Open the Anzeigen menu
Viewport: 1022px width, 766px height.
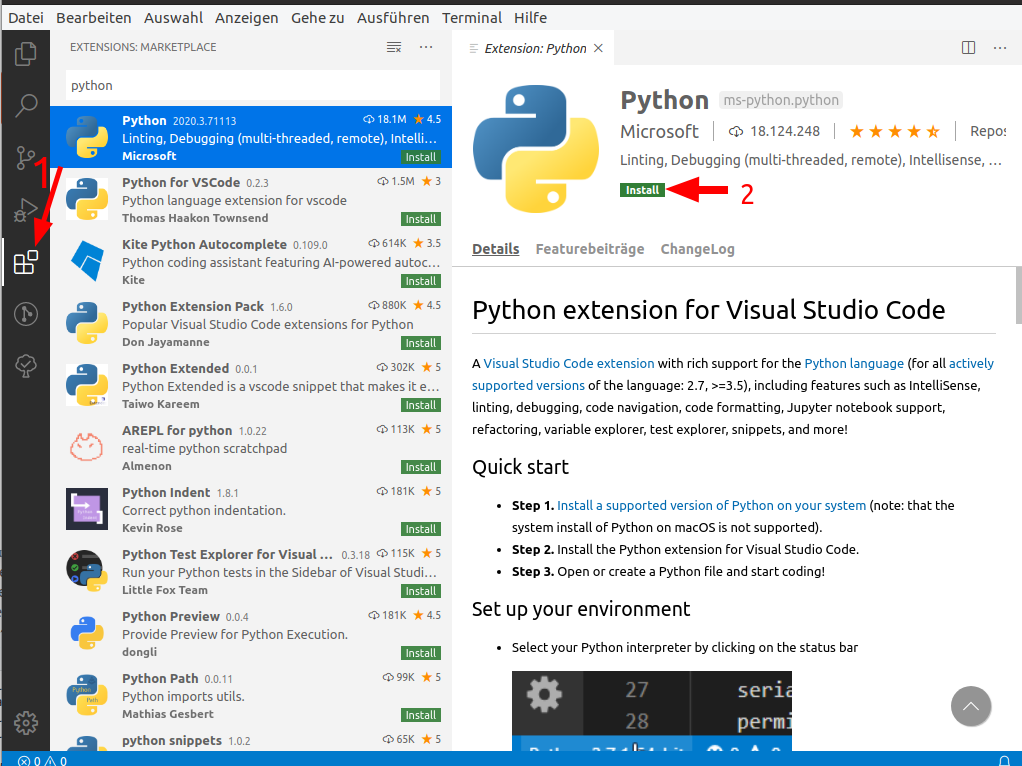pyautogui.click(x=246, y=18)
